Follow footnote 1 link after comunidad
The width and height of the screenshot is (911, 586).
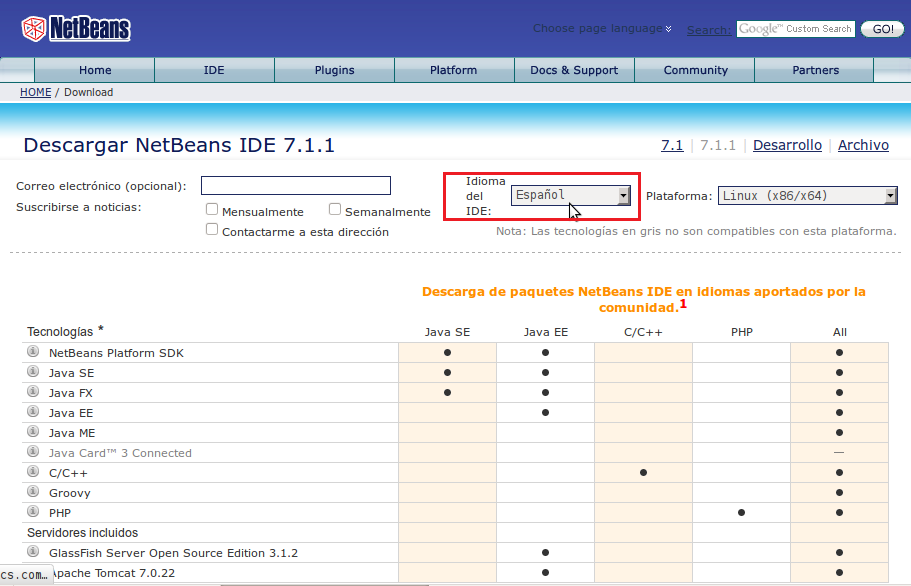tap(683, 304)
